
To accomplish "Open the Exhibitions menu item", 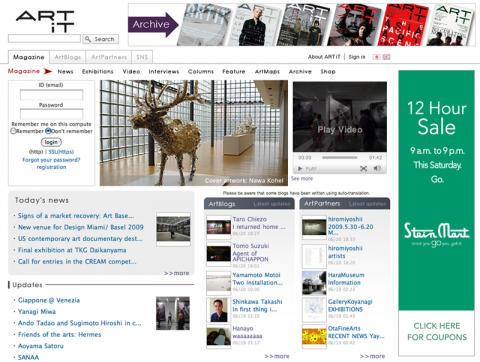I will 98,71.
